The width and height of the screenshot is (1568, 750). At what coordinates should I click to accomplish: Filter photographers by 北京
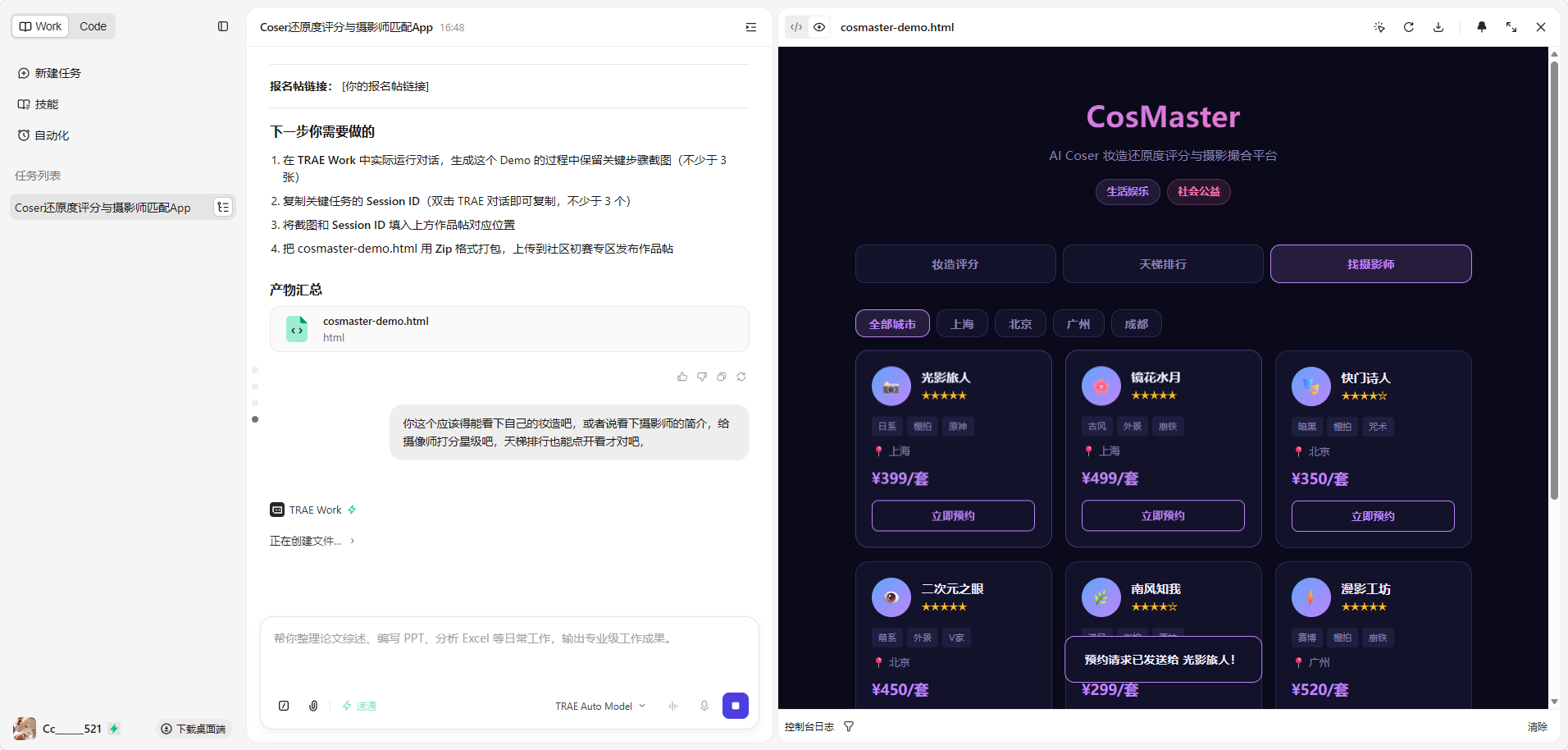[1020, 324]
